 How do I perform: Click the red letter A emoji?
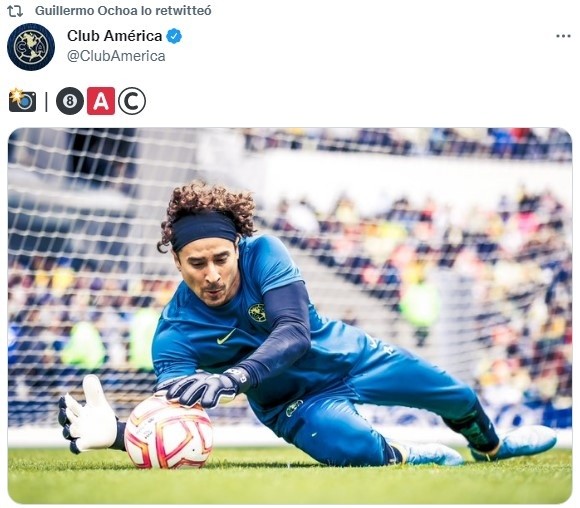click(101, 101)
